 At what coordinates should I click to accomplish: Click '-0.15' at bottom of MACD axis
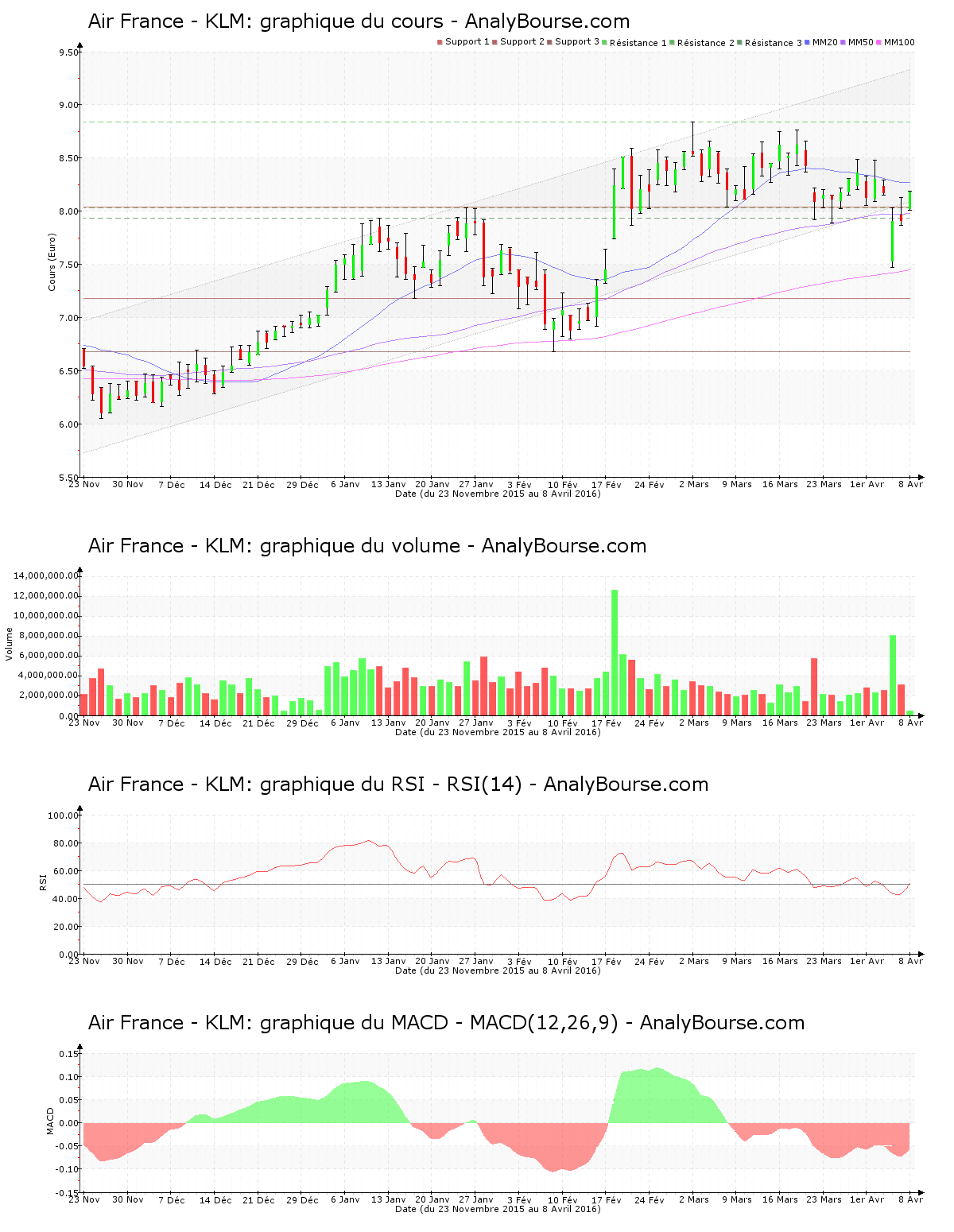67,1193
